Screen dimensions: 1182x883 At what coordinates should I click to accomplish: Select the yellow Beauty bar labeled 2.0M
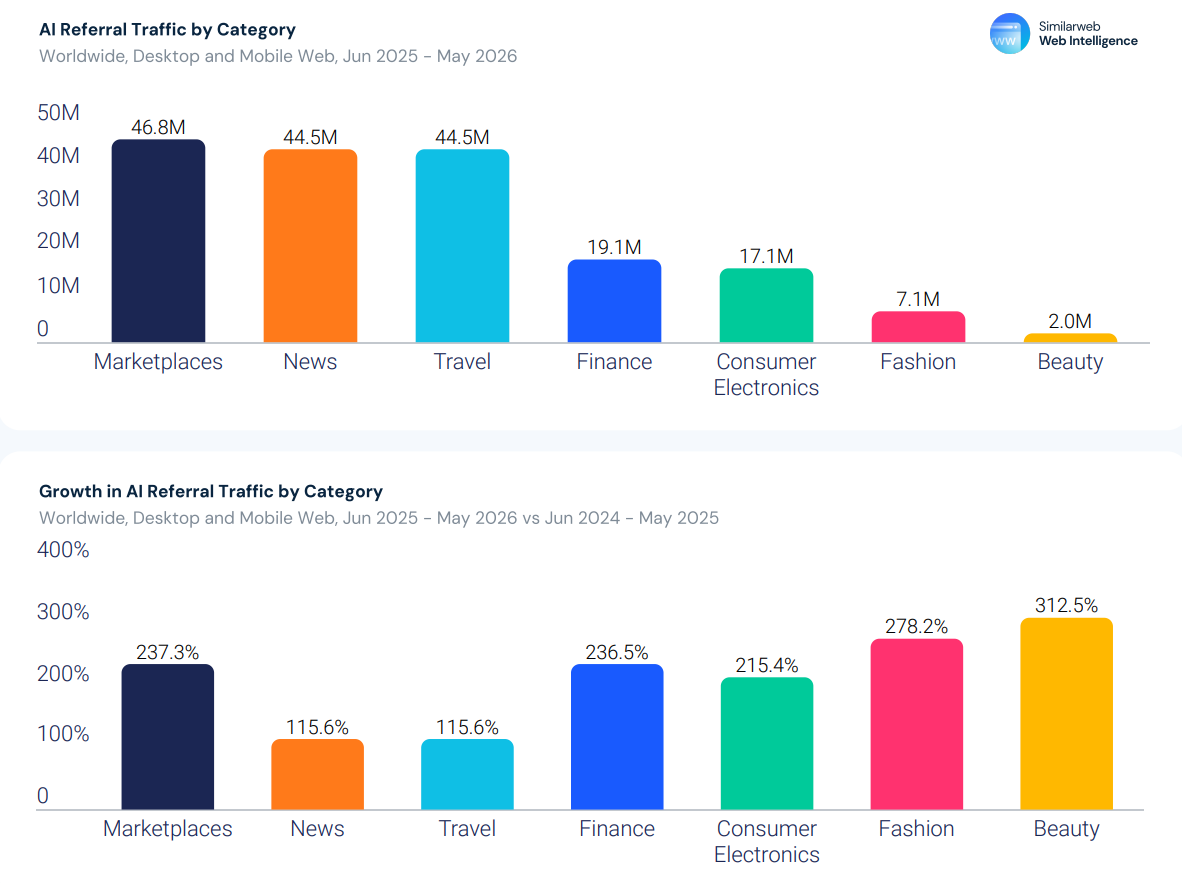[x=1070, y=338]
